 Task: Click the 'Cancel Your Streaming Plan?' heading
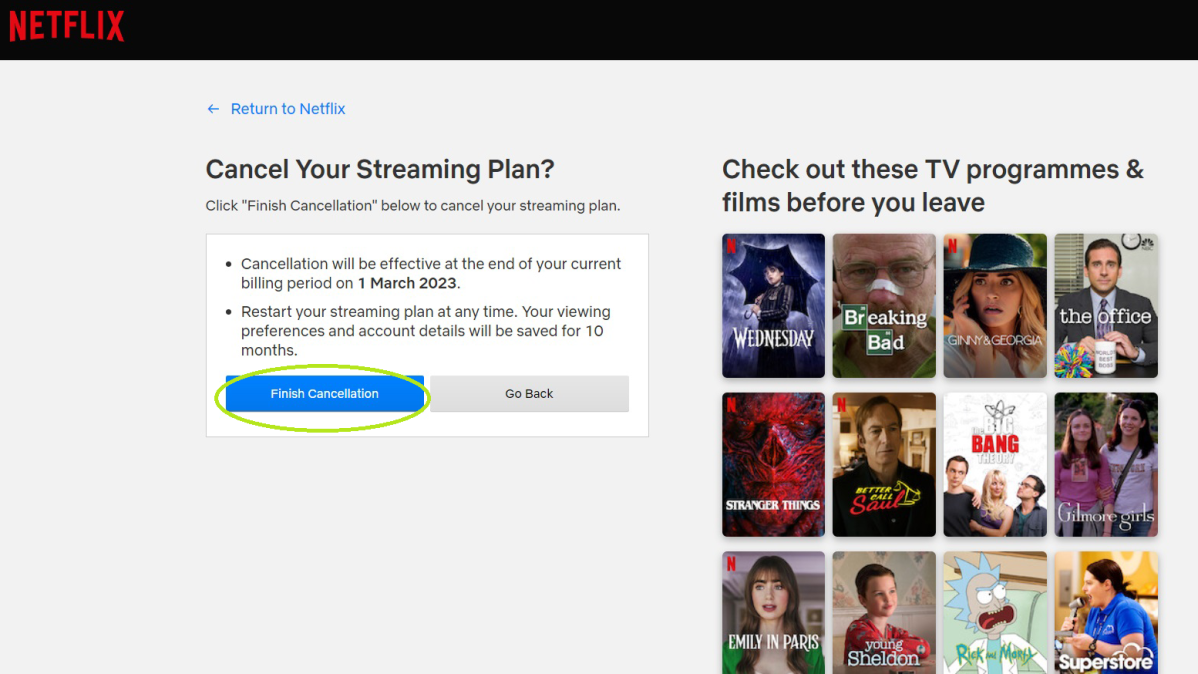pyautogui.click(x=380, y=169)
